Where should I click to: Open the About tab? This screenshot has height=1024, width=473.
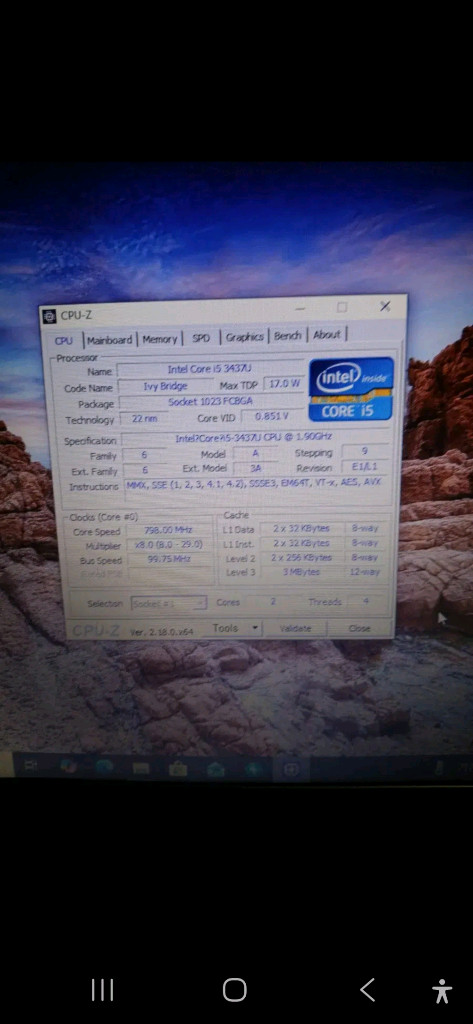click(x=327, y=335)
